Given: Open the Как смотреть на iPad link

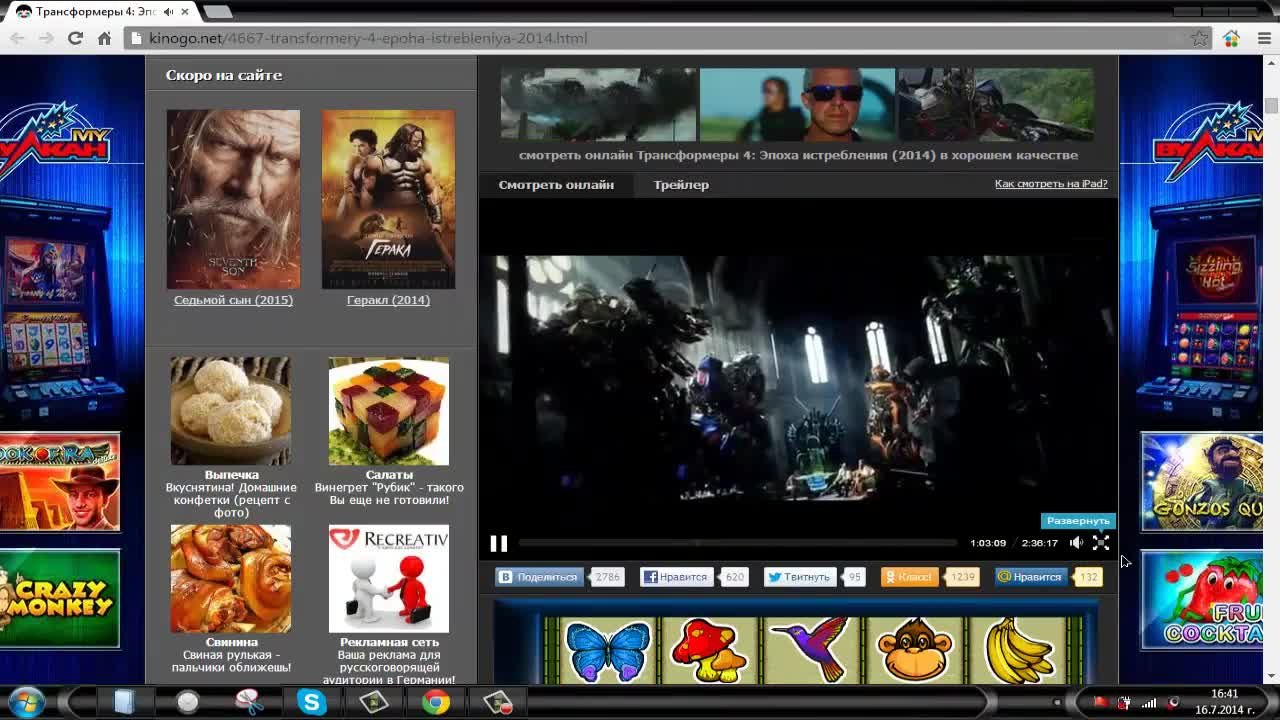Looking at the screenshot, I should pyautogui.click(x=1050, y=184).
